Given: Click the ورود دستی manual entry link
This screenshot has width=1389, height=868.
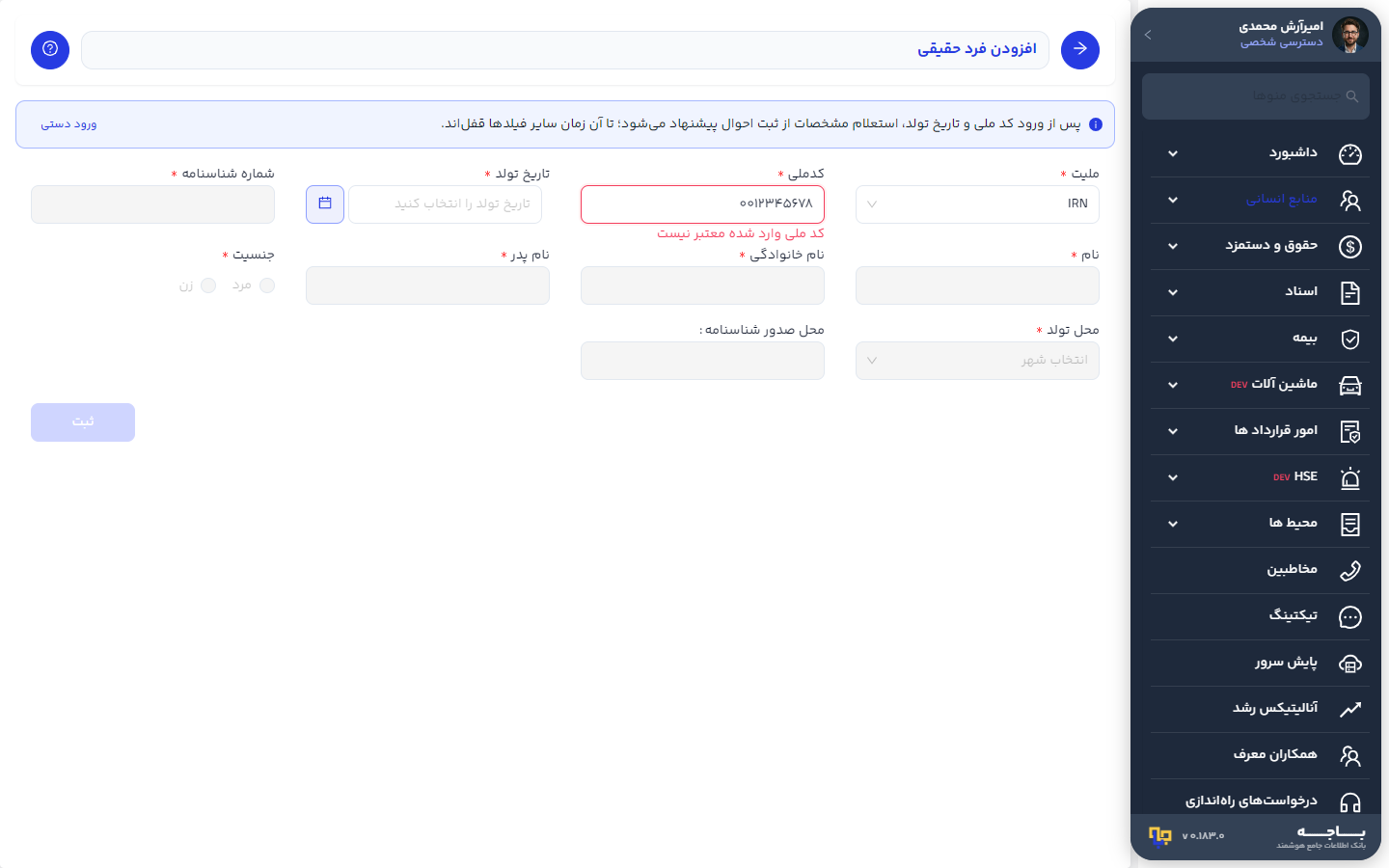Looking at the screenshot, I should tap(68, 124).
